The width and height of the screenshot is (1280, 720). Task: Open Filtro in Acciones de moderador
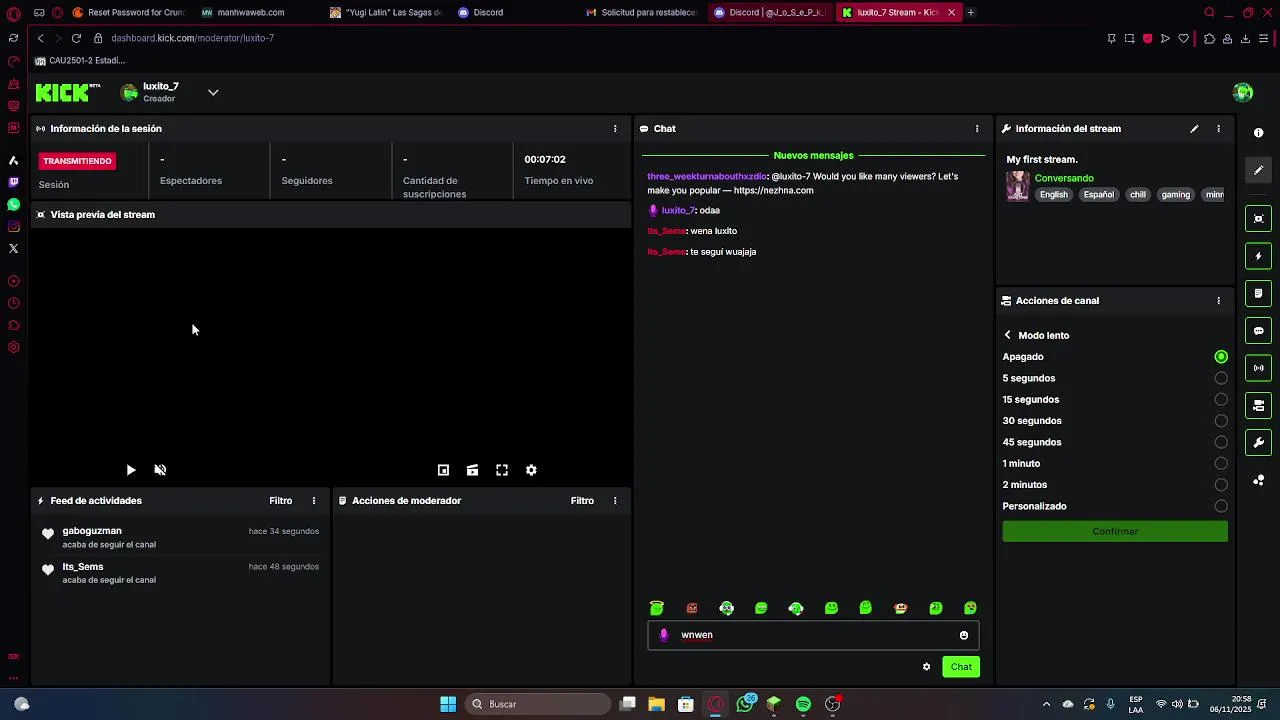pos(582,501)
